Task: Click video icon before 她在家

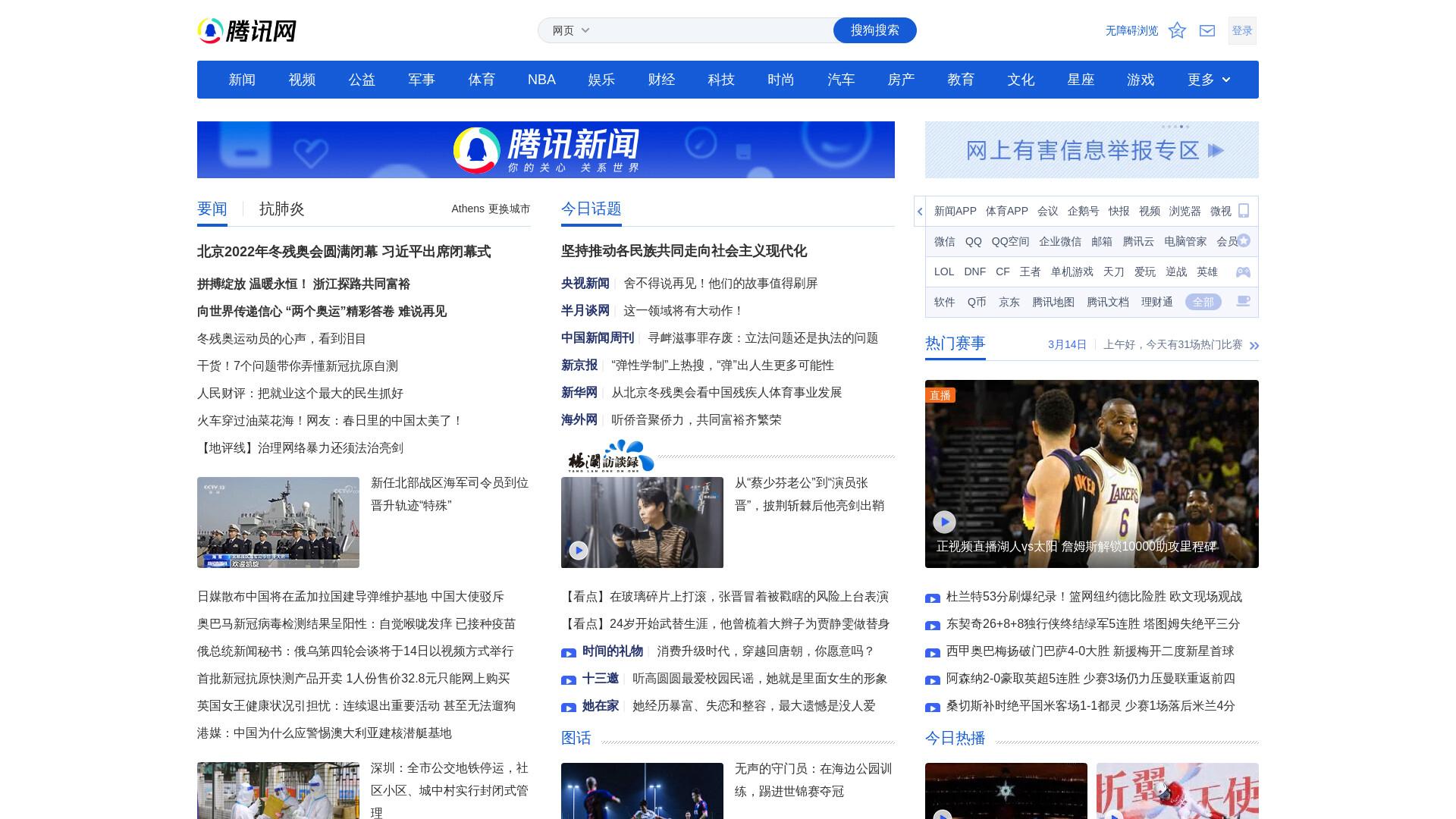Action: pos(569,707)
